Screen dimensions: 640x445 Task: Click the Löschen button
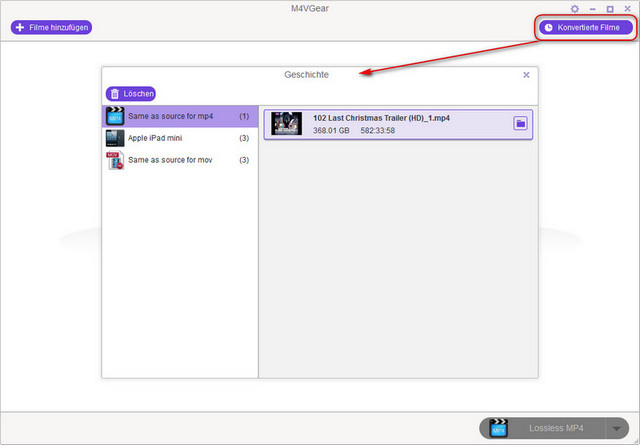[131, 93]
